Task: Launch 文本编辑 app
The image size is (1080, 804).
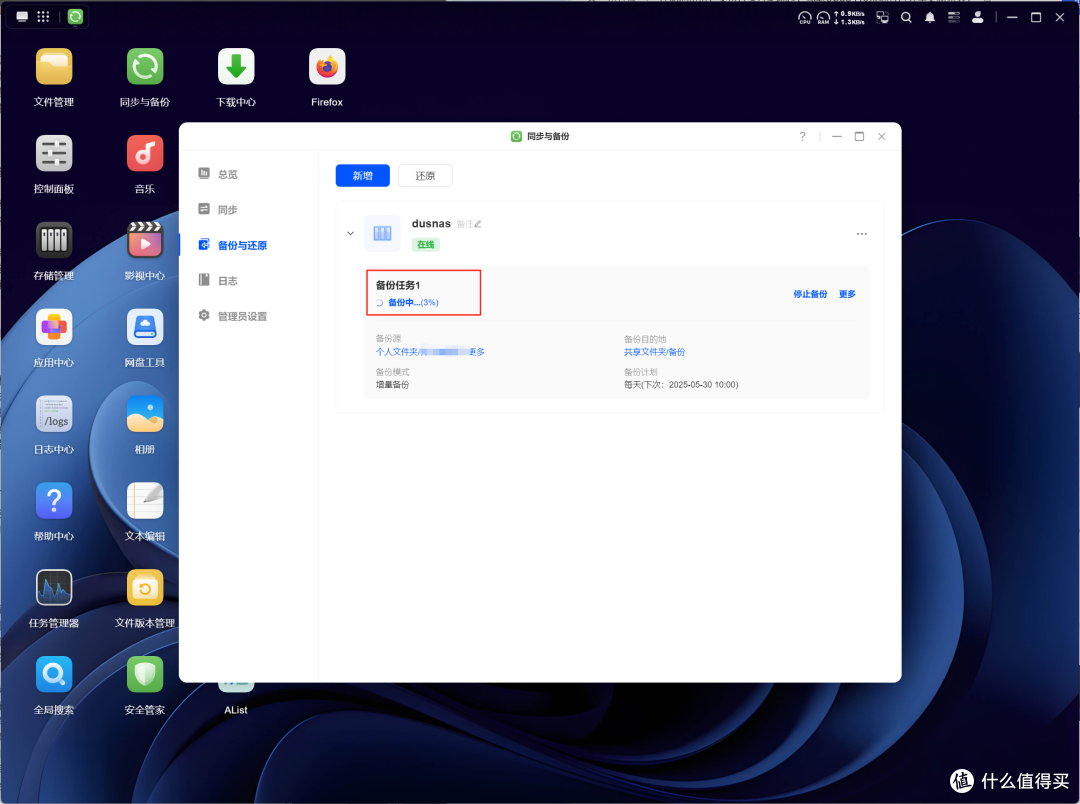Action: tap(145, 501)
